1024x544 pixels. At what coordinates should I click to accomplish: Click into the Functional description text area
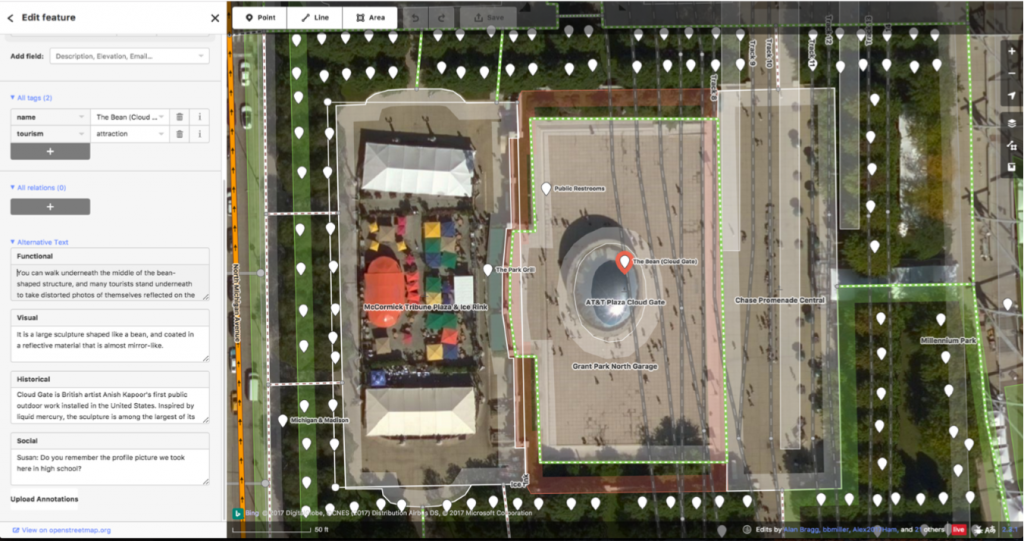click(110, 283)
